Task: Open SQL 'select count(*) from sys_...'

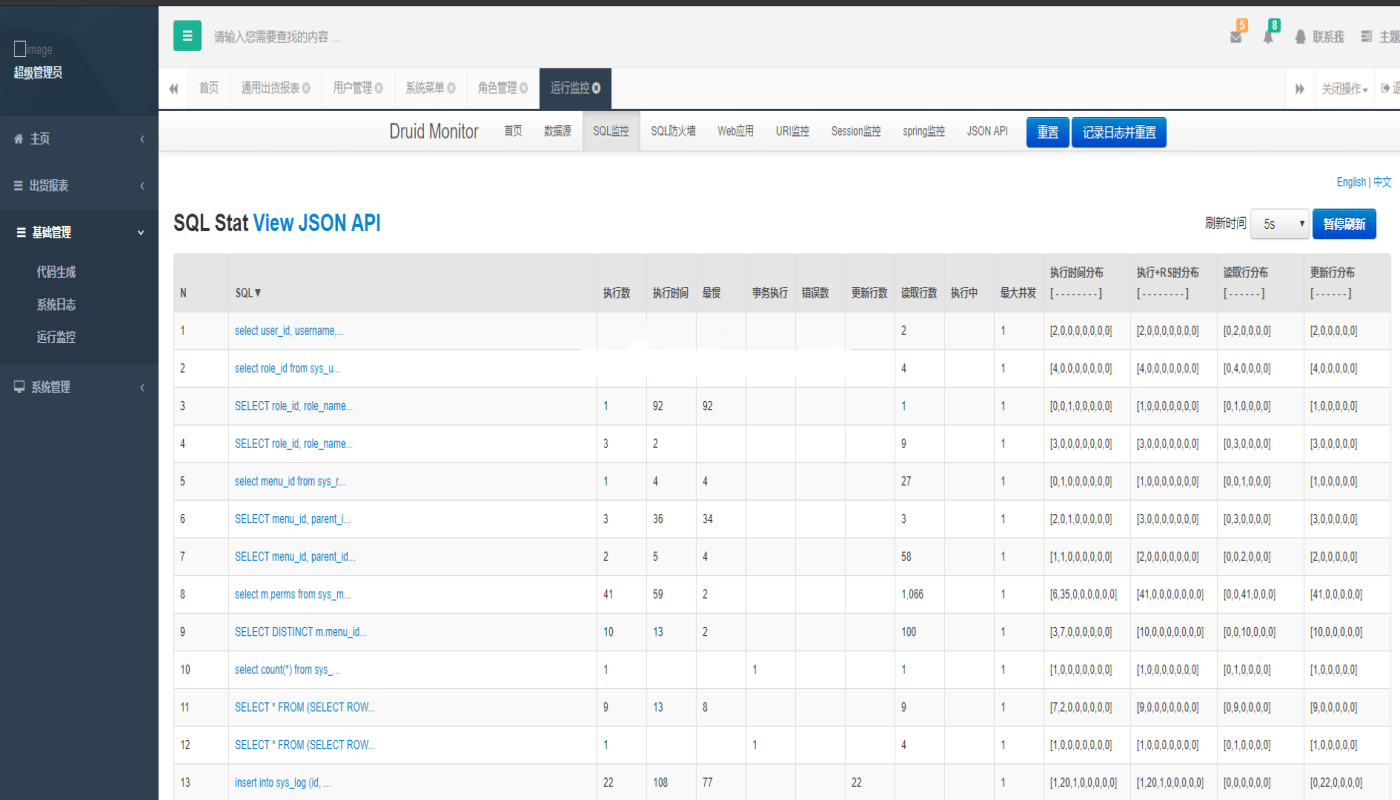Action: [x=288, y=670]
